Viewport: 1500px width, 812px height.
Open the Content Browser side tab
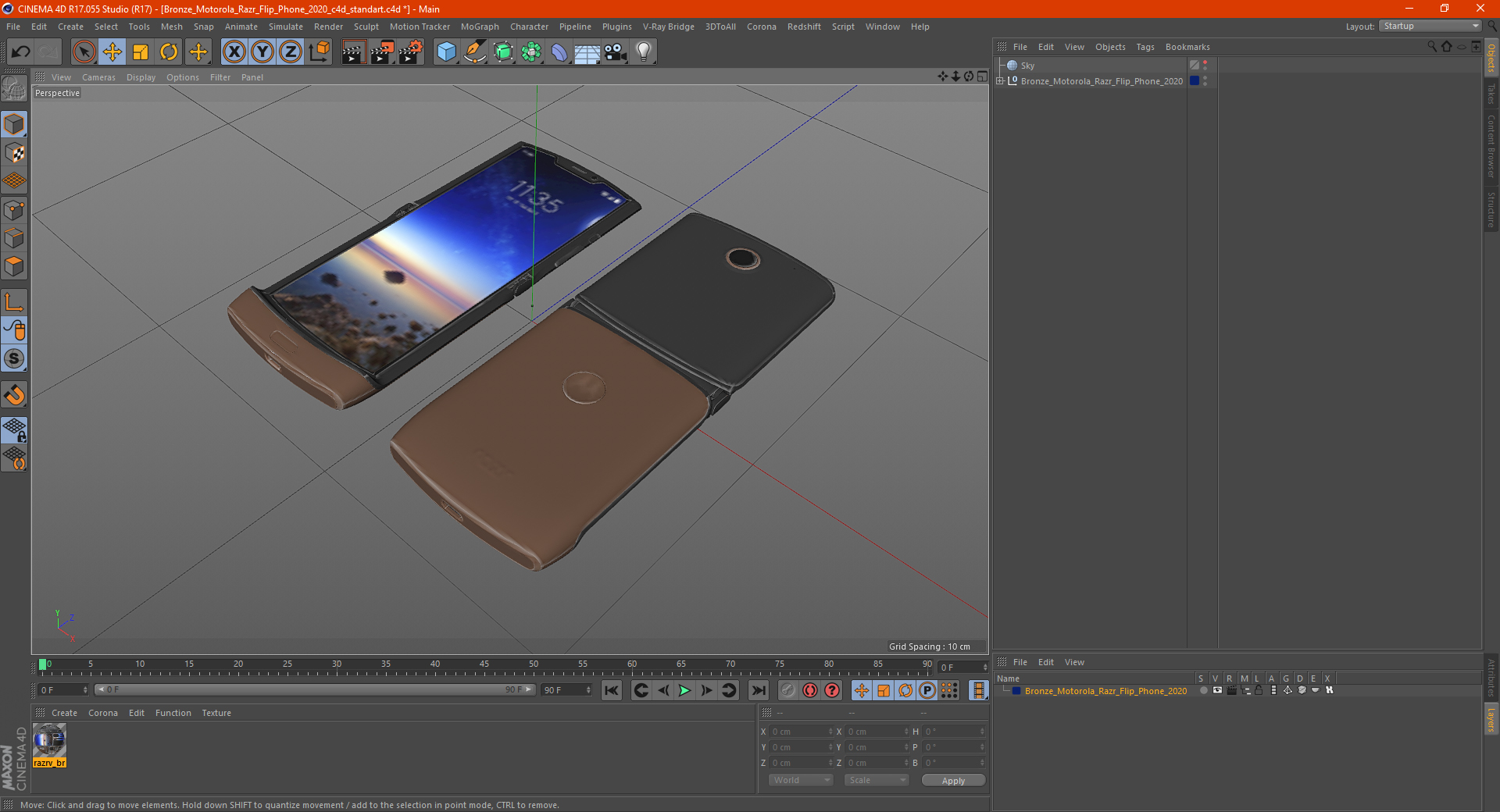[1491, 146]
